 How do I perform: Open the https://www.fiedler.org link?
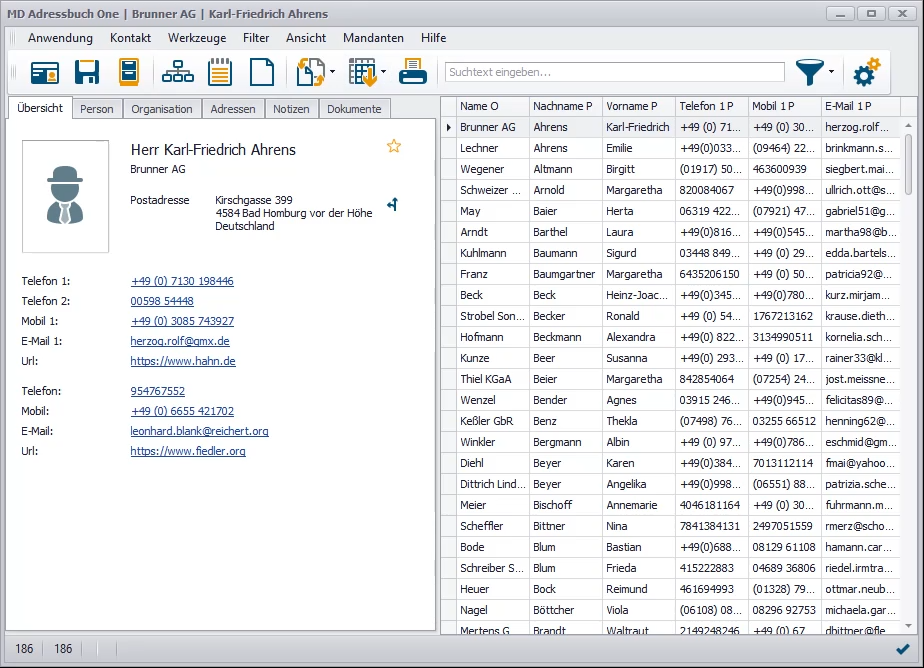187,451
